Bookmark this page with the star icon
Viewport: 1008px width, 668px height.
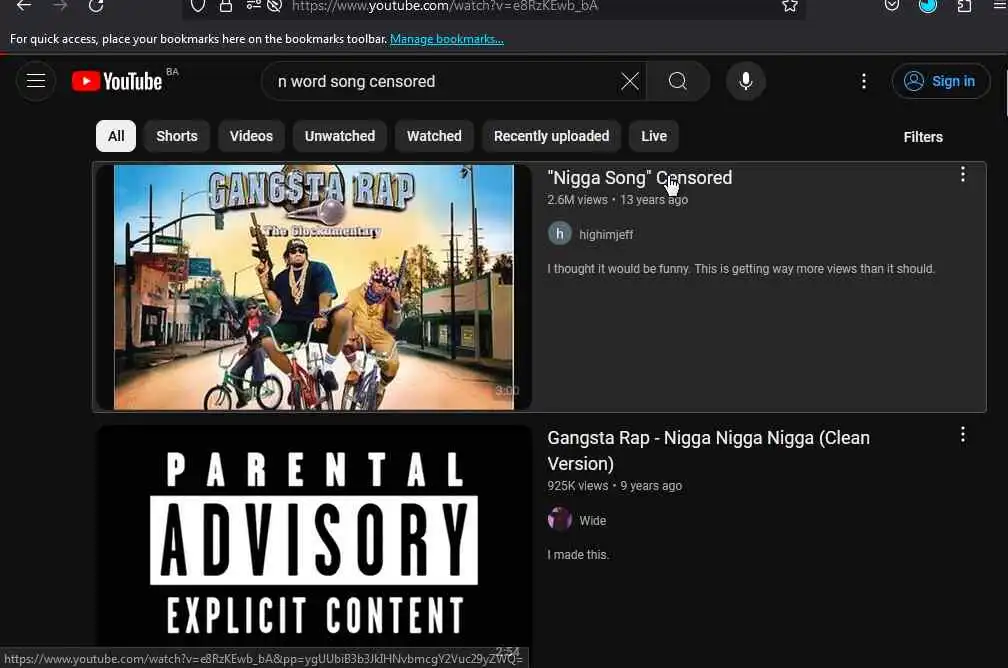[789, 6]
